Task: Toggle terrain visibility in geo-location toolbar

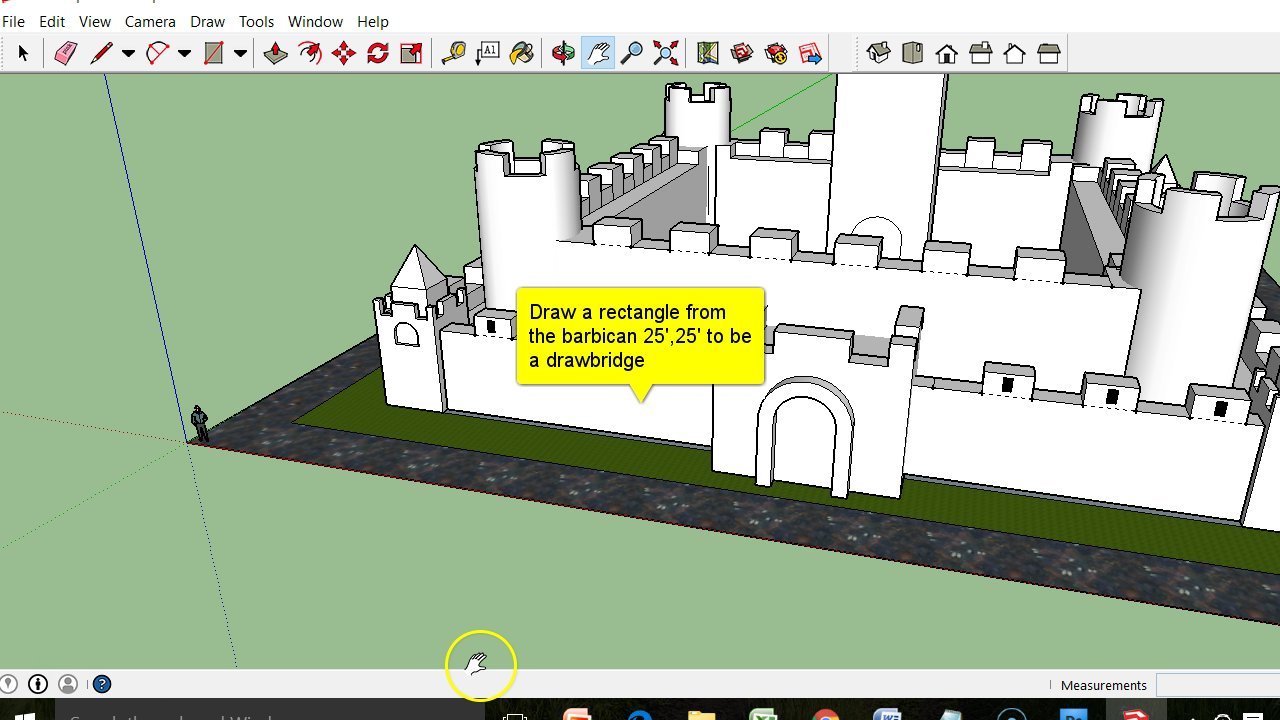Action: (742, 53)
